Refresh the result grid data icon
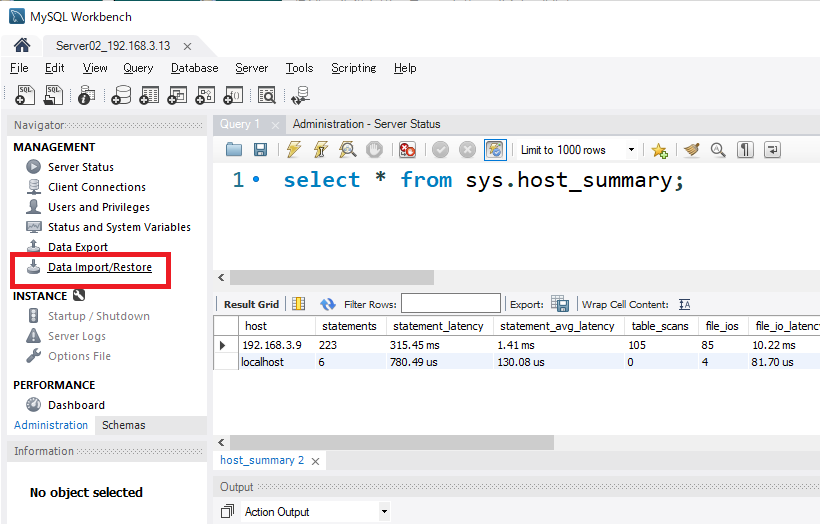This screenshot has width=820, height=524. click(328, 304)
